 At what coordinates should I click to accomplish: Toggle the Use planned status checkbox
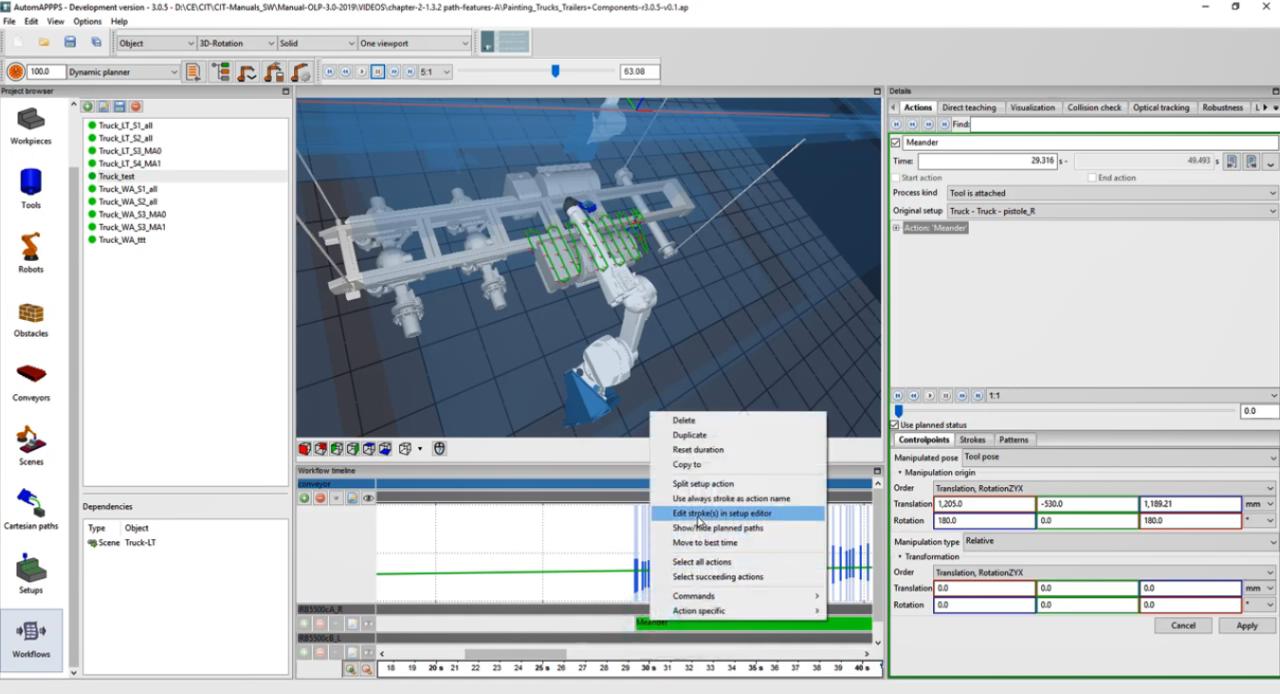tap(895, 425)
